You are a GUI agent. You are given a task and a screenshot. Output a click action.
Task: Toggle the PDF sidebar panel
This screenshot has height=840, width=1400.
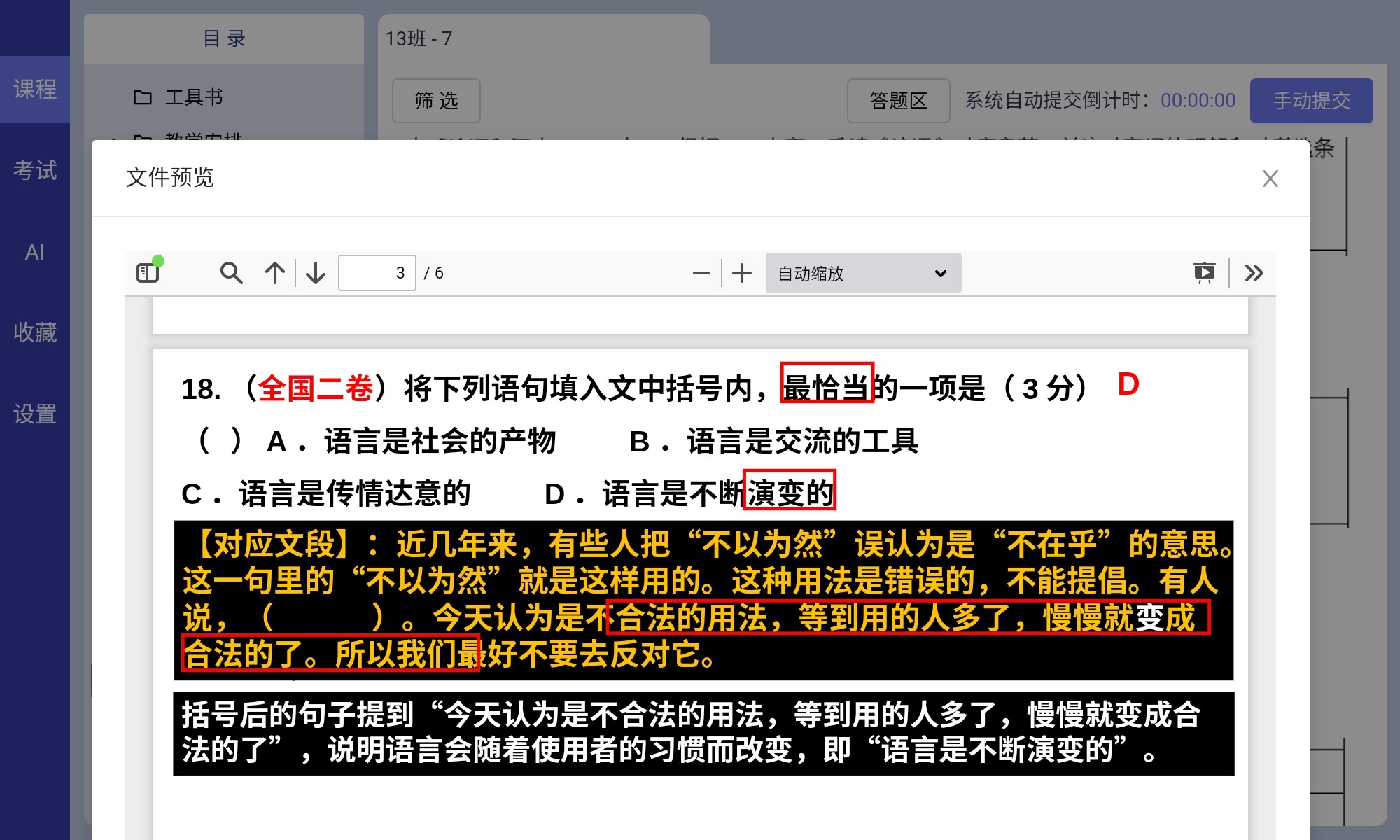tap(148, 272)
